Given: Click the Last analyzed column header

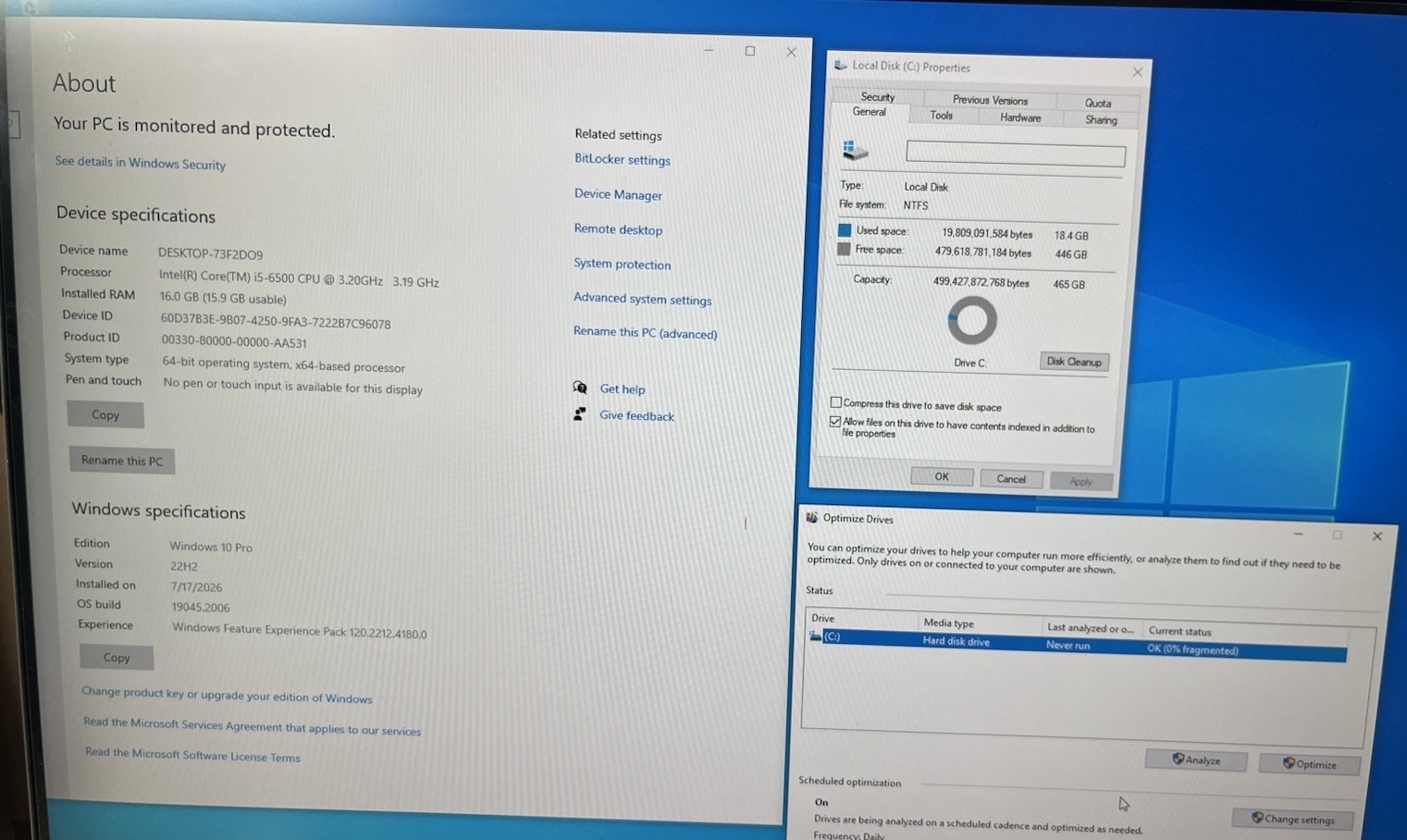Looking at the screenshot, I should click(1091, 628).
